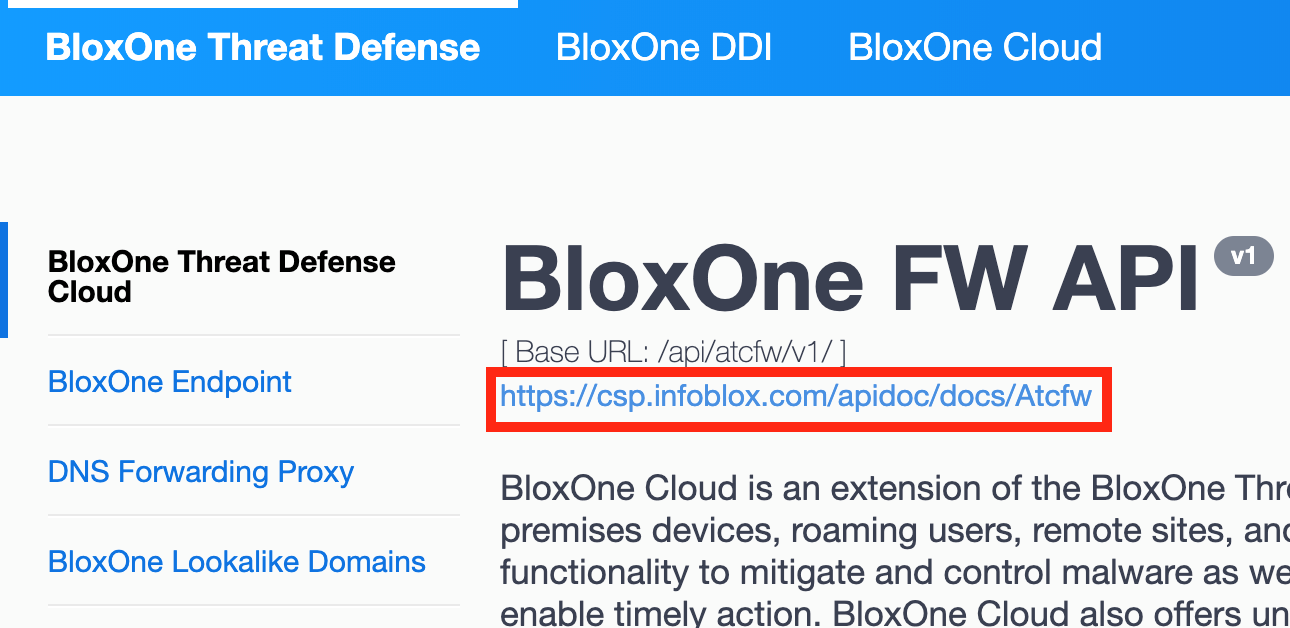
Task: Follow the csp.infoblox.com Atcfw documentation link
Action: [795, 397]
